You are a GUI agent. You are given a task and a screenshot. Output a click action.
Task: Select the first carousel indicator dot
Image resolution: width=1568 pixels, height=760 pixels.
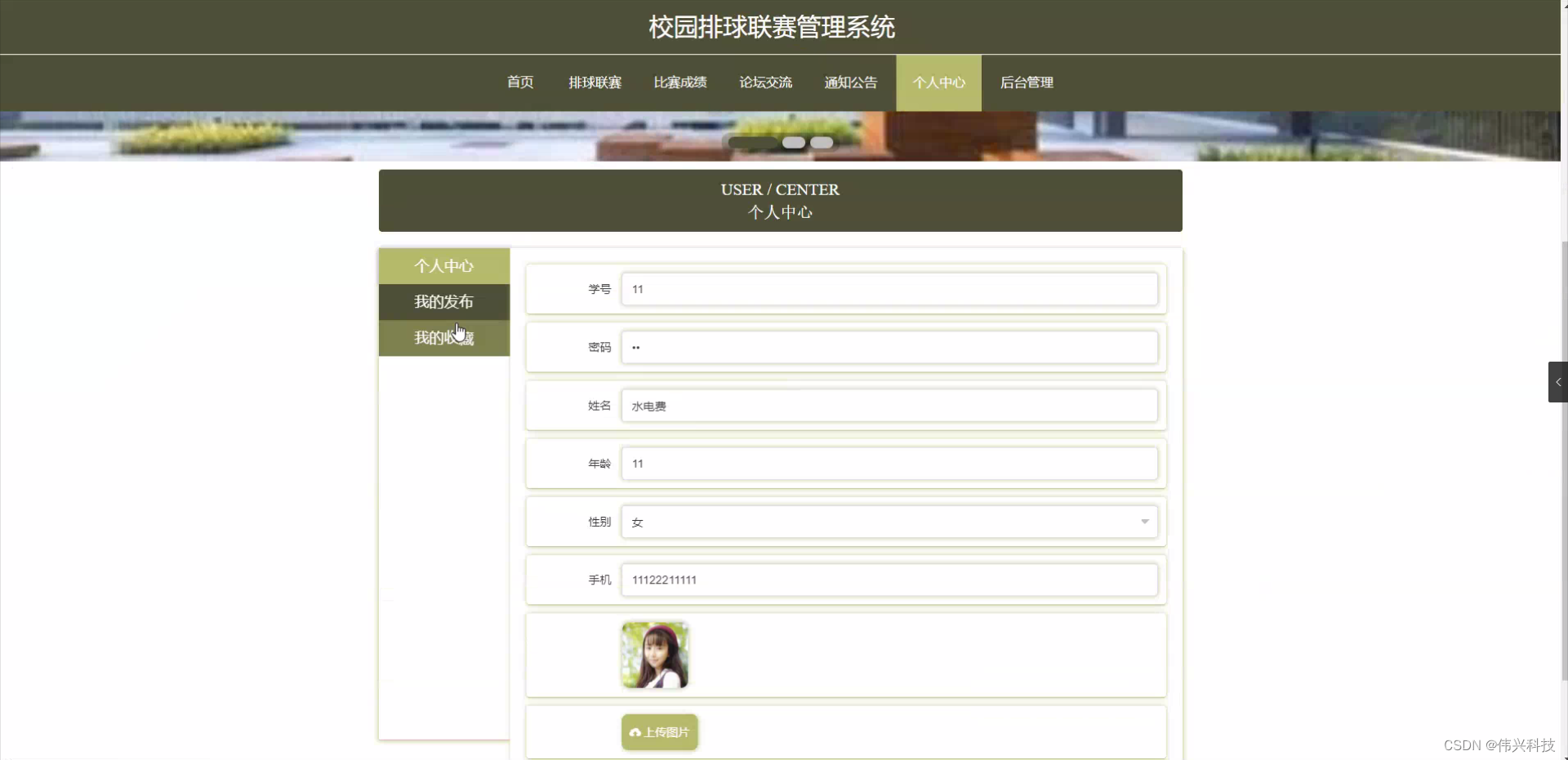point(751,142)
